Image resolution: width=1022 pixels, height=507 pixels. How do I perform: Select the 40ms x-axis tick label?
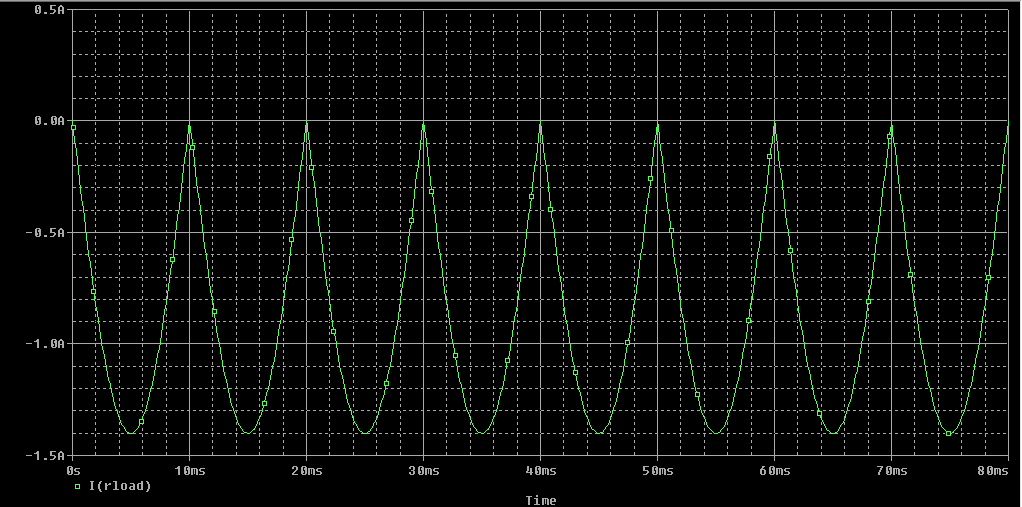tap(540, 469)
